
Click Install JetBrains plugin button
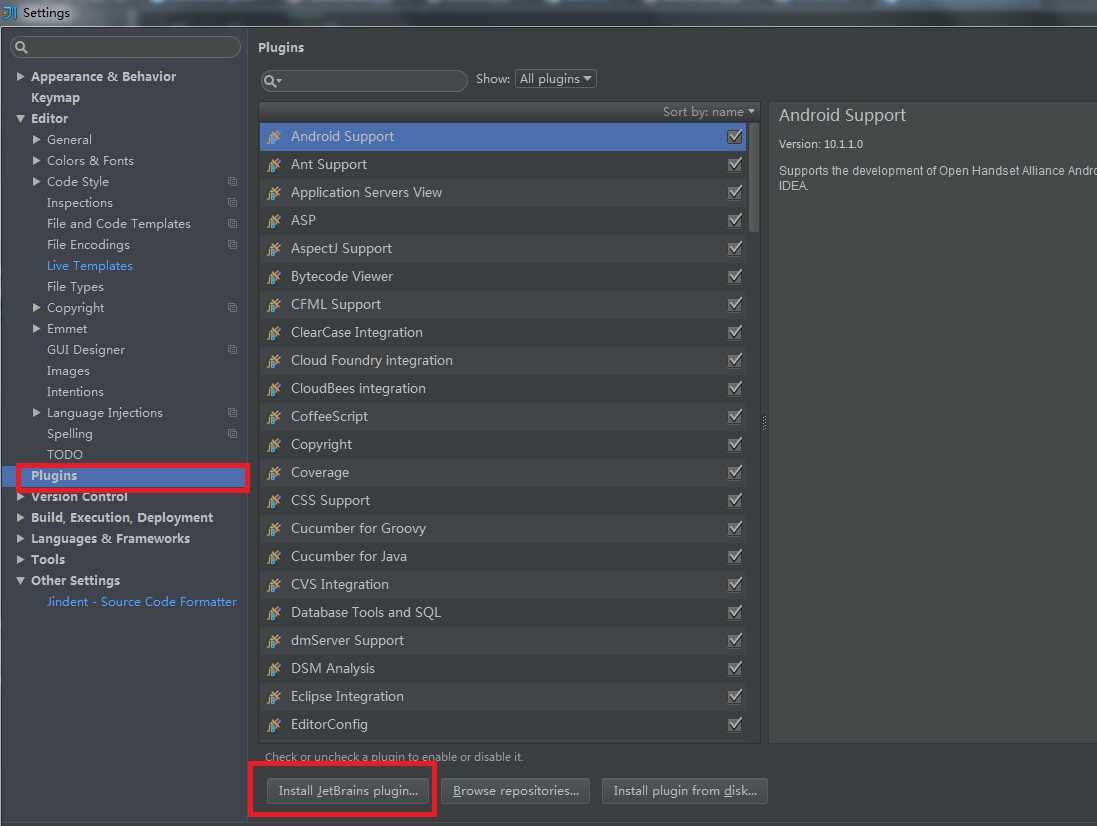pos(348,791)
